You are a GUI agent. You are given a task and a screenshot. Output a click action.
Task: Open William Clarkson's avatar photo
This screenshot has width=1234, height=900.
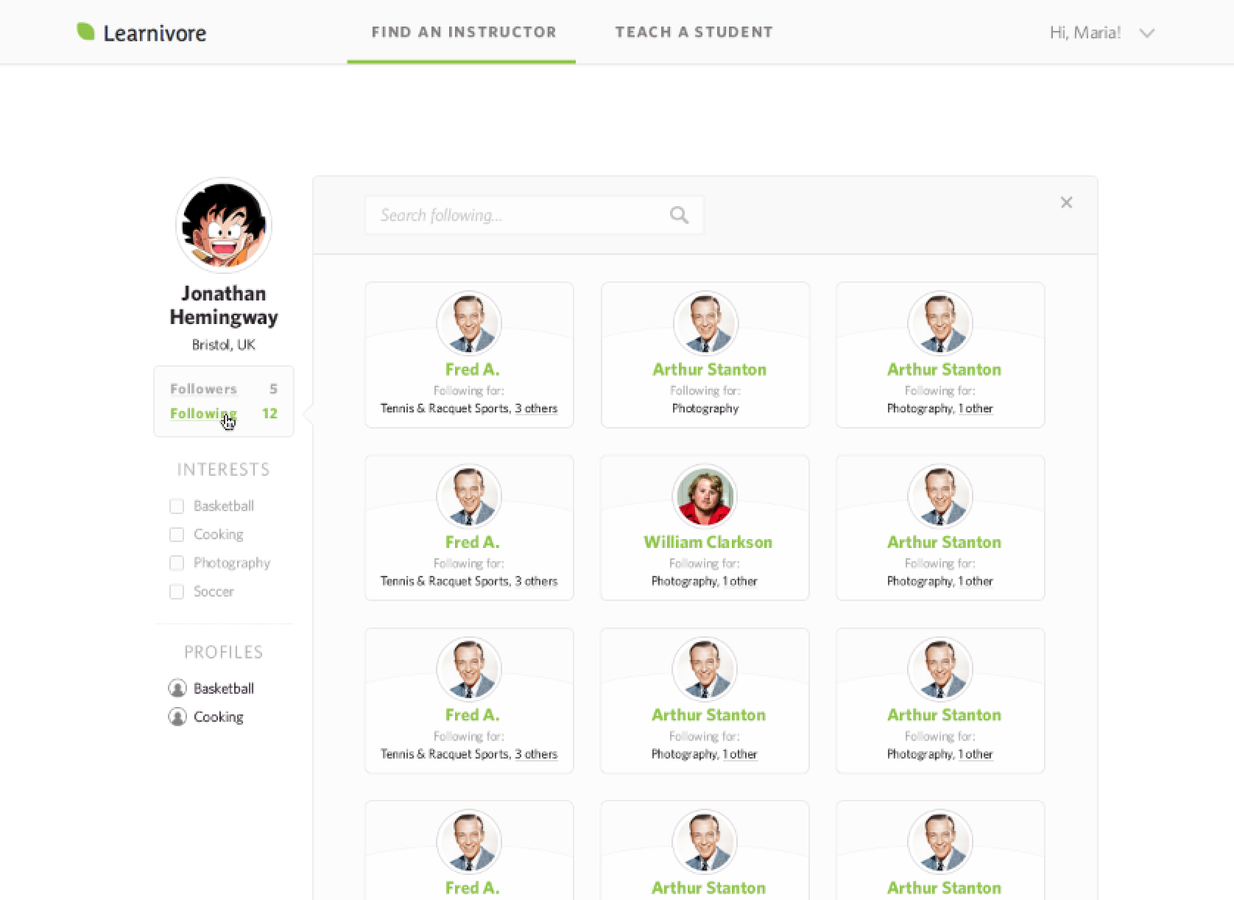pos(705,497)
